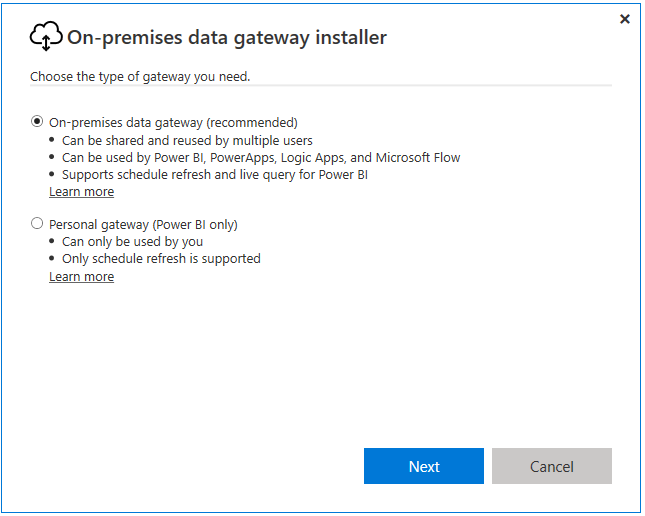Click 'Supports schedule refresh and live query' line
Screen dimensions: 645x516
pyautogui.click(x=215, y=175)
